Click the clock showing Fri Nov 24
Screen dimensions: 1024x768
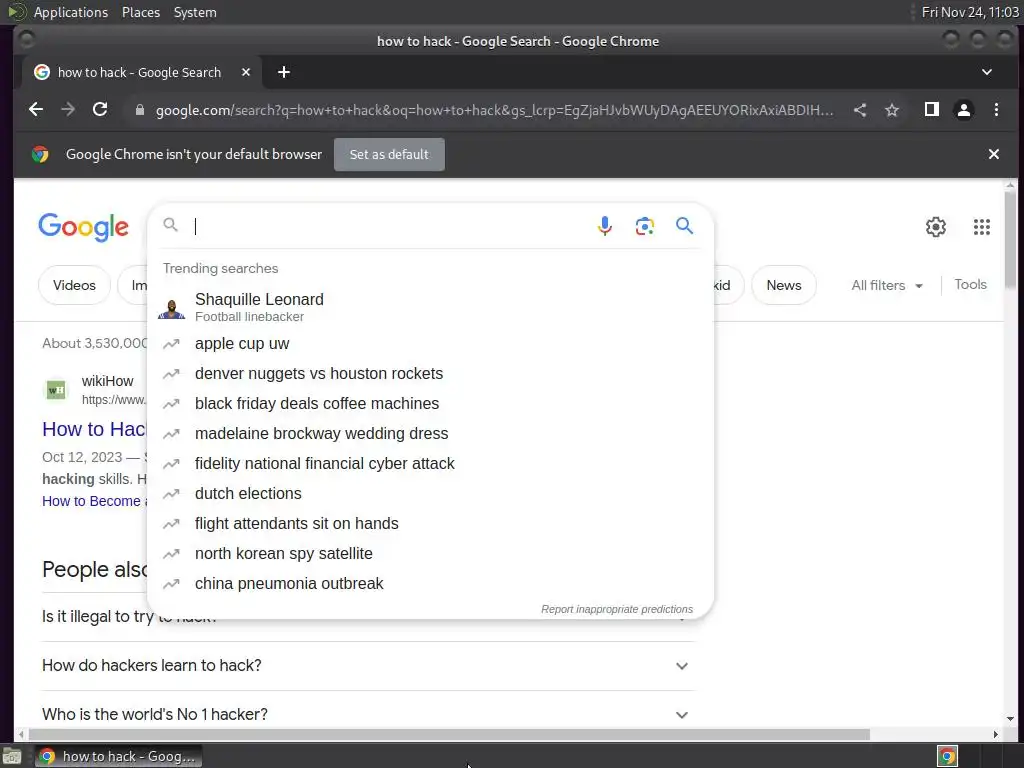click(970, 12)
